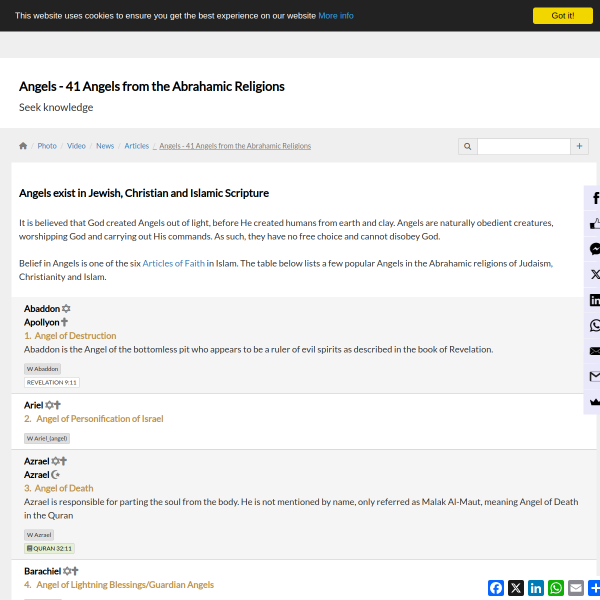Follow the Articles of Faith link
This screenshot has height=600, width=600.
[x=173, y=263]
